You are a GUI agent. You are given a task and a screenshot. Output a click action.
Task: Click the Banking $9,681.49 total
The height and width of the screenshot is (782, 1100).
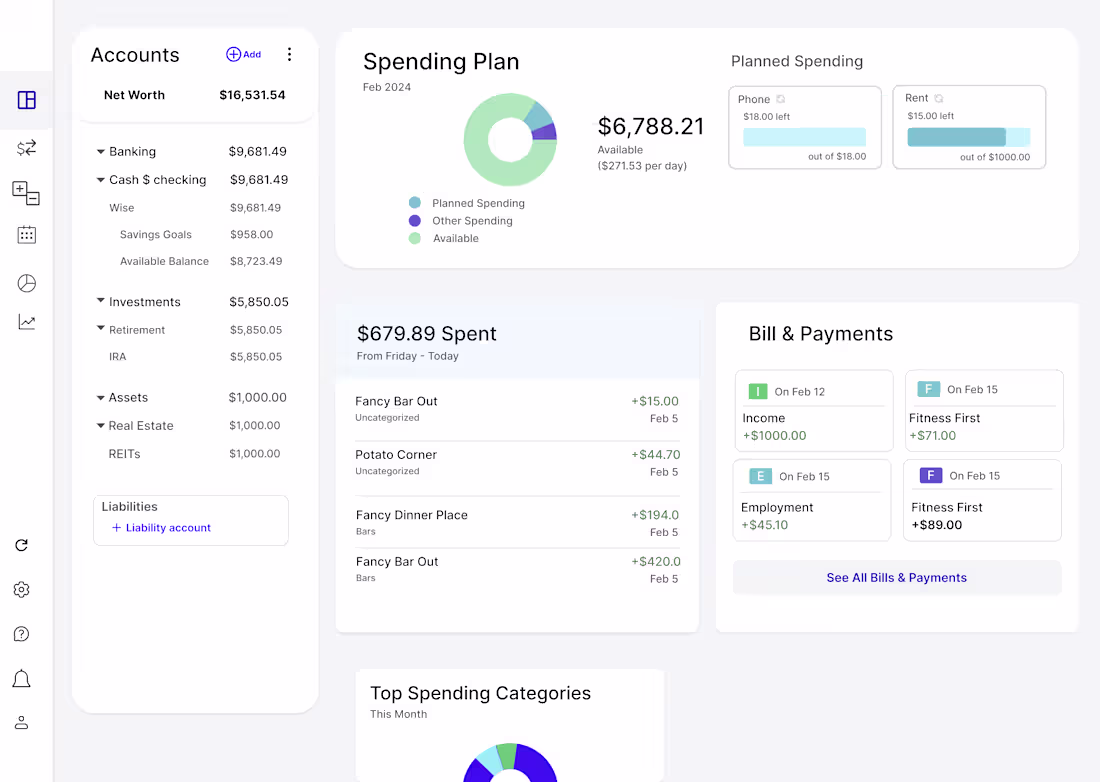pos(257,151)
